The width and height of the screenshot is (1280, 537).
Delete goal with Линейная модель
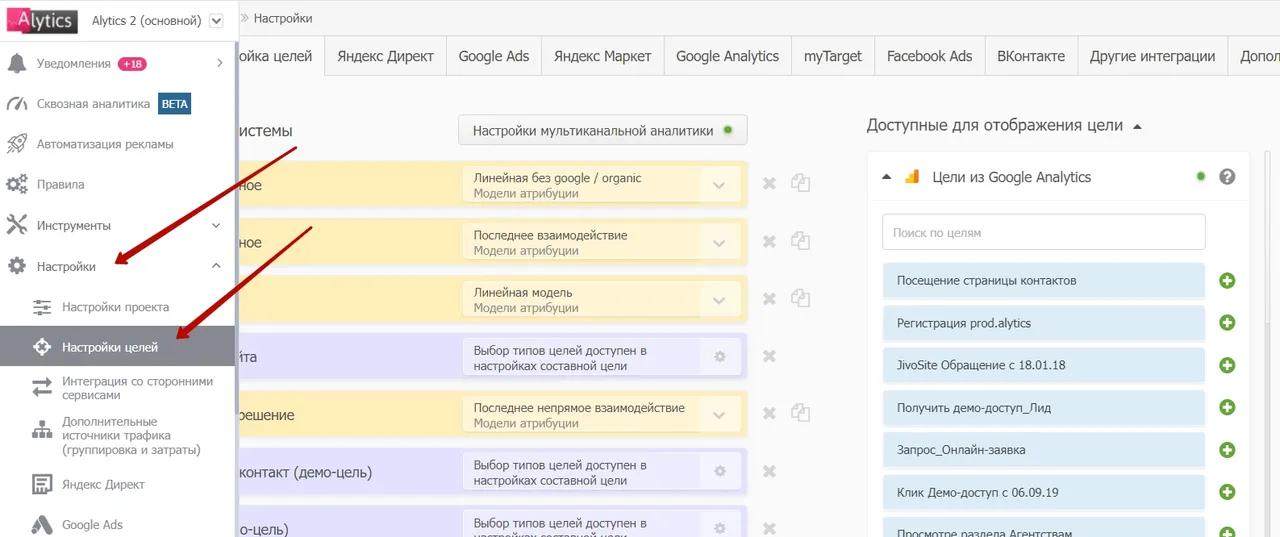[x=769, y=298]
